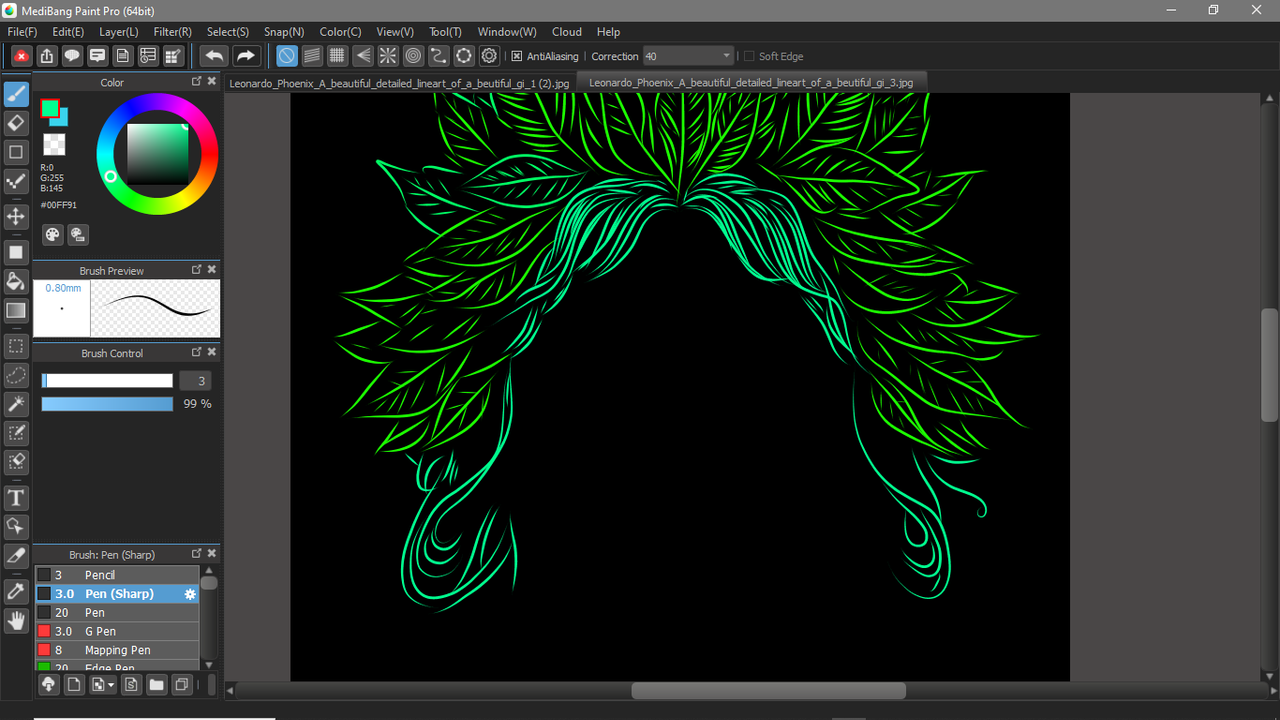Click the brush folder button
Screen dimensions: 1280x720
(156, 685)
